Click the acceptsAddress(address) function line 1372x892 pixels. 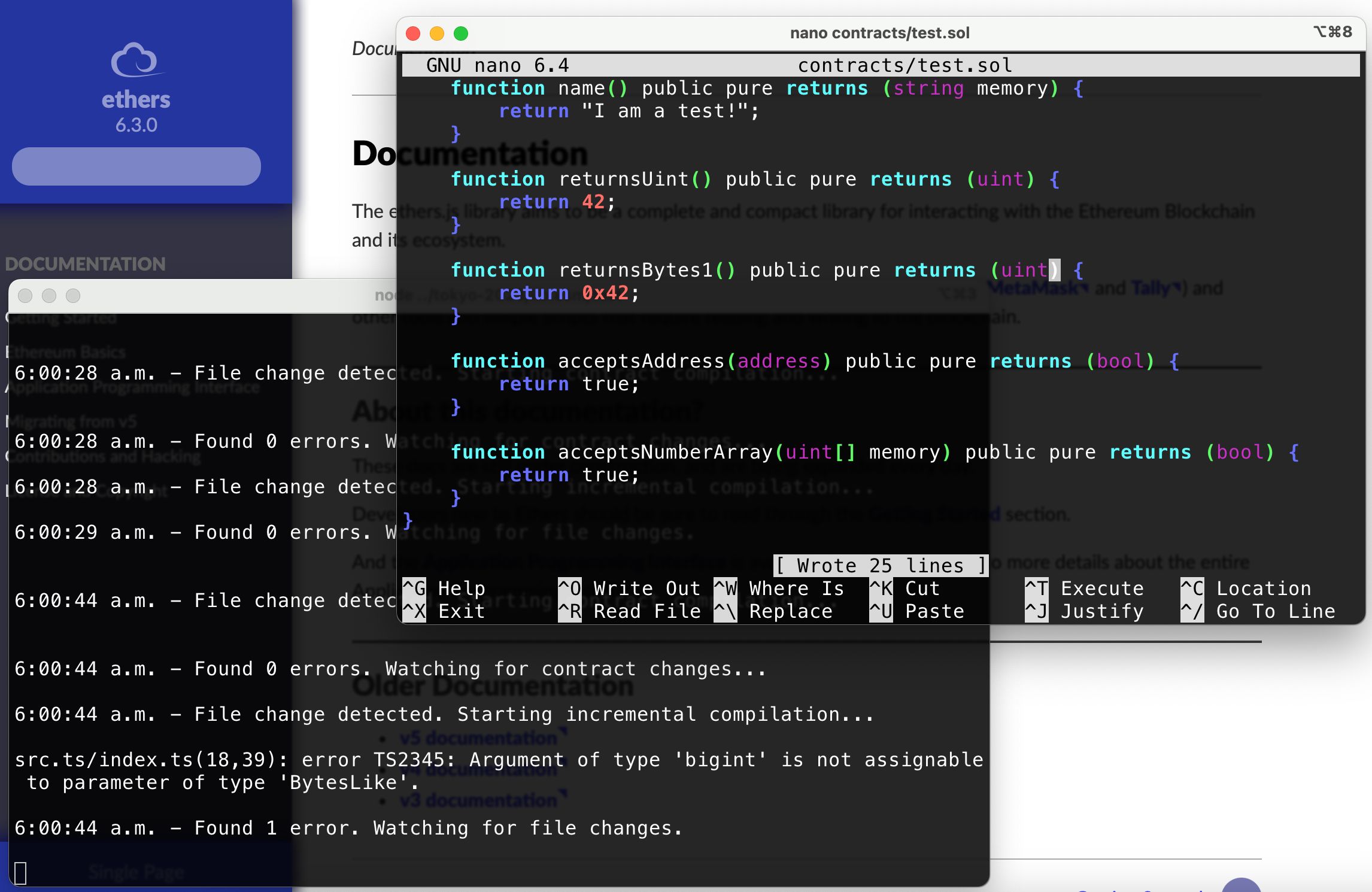click(x=815, y=362)
